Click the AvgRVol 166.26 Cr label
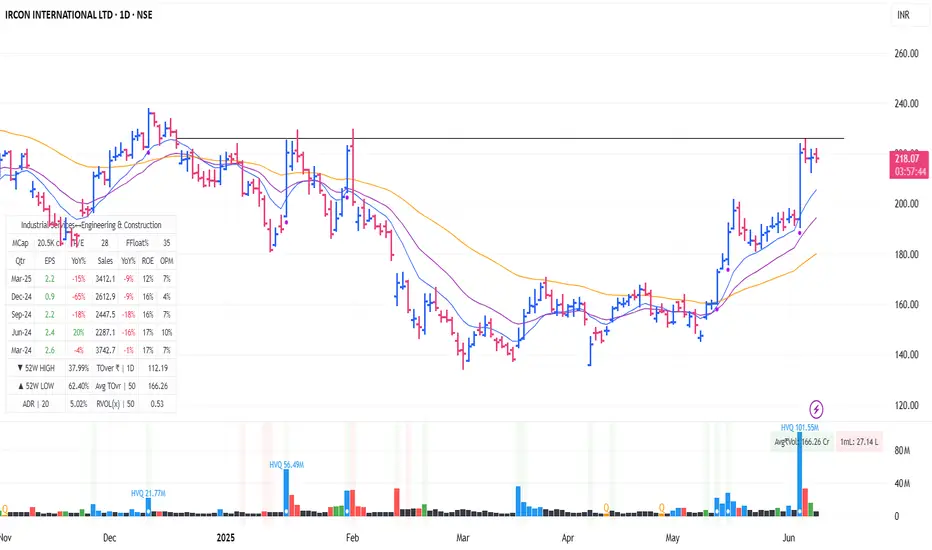This screenshot has width=932, height=550. coord(801,442)
